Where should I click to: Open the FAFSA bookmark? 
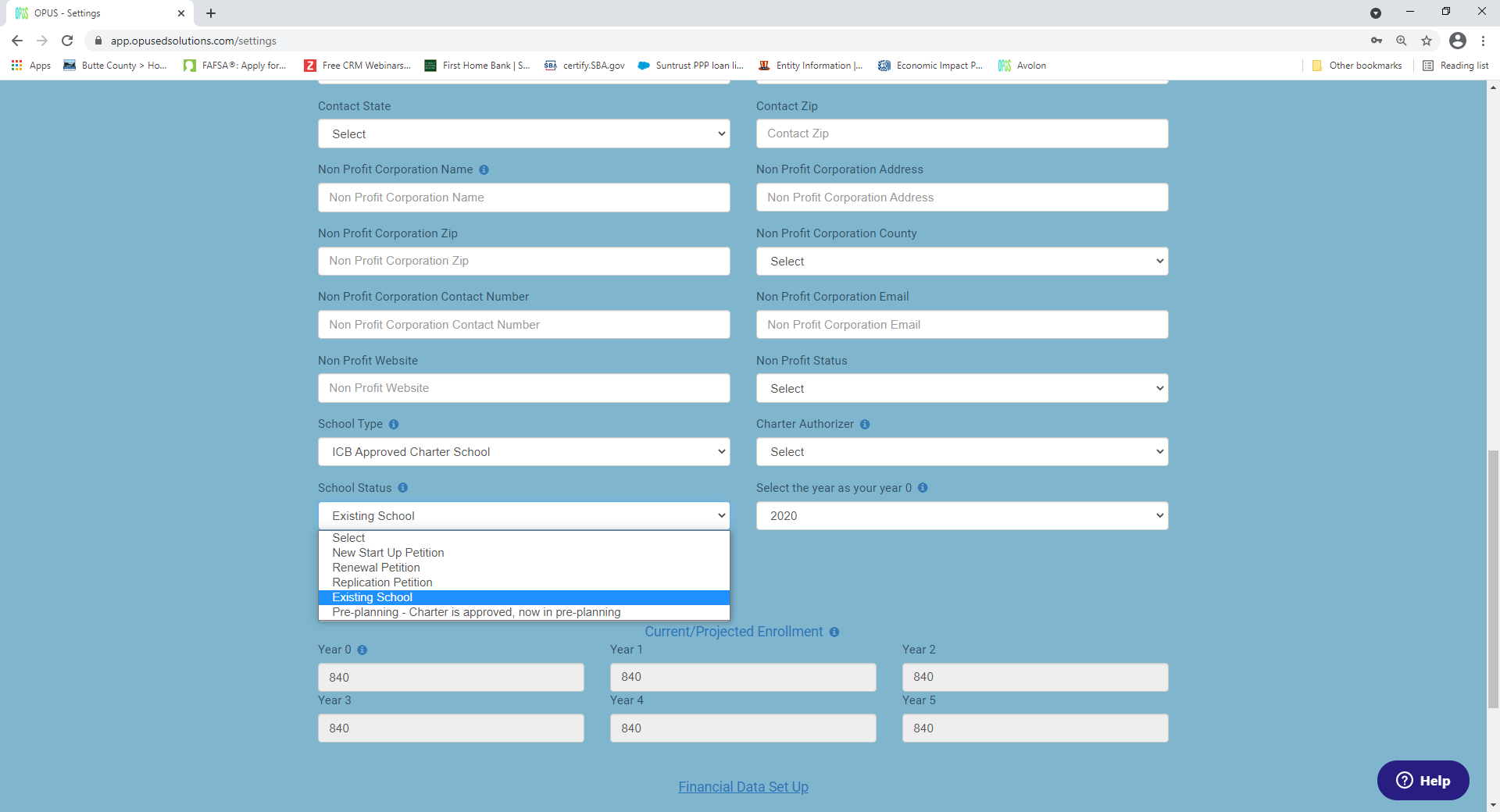click(235, 66)
